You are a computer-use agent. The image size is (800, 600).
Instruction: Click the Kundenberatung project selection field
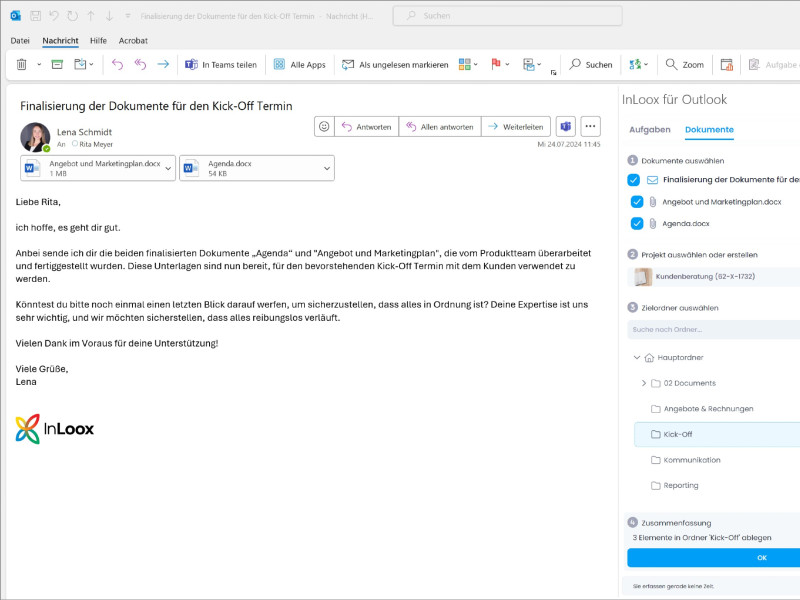tap(713, 277)
